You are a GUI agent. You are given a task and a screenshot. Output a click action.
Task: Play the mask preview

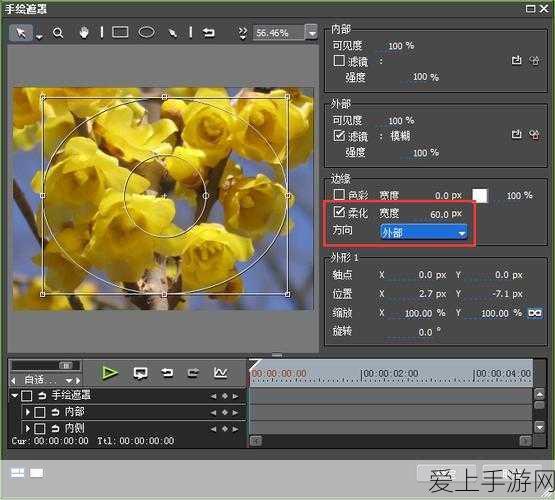click(110, 373)
